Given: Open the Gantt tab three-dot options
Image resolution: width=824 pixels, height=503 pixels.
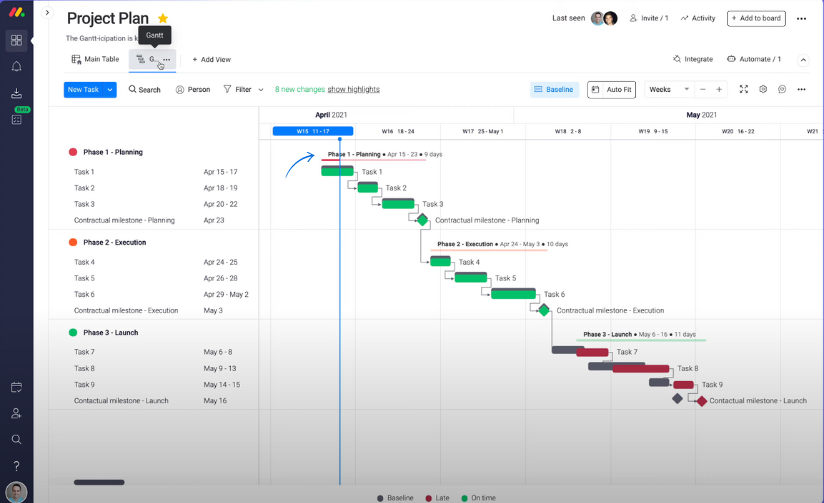Looking at the screenshot, I should tap(167, 59).
